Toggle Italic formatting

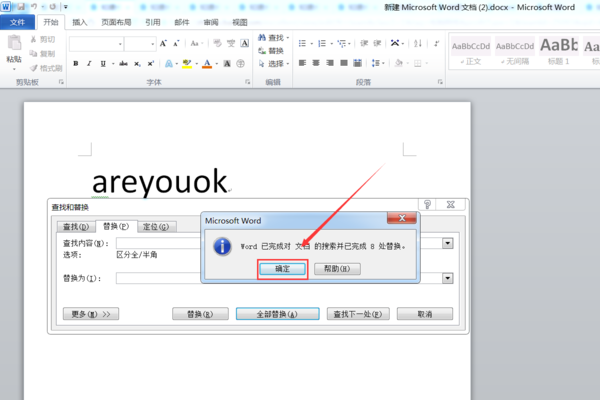(89, 64)
